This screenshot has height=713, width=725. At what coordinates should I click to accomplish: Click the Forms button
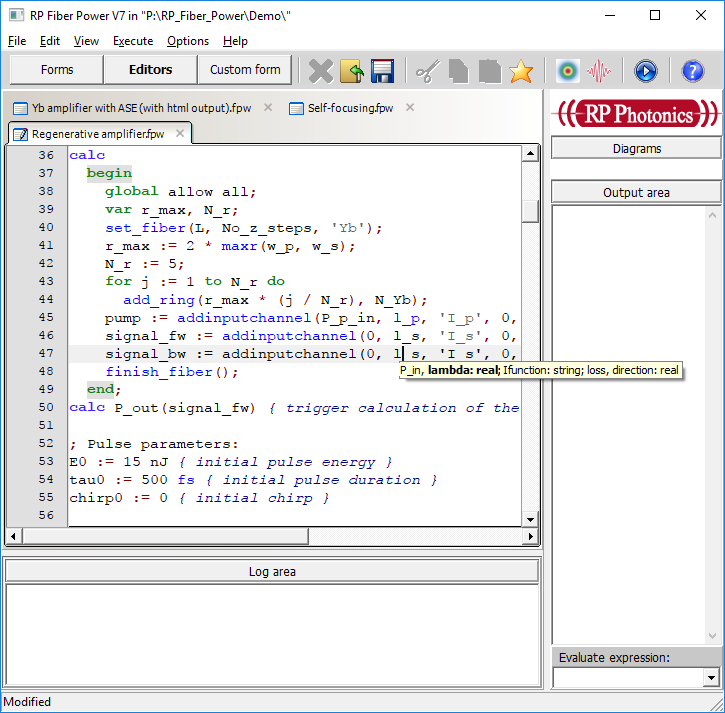pyautogui.click(x=57, y=70)
